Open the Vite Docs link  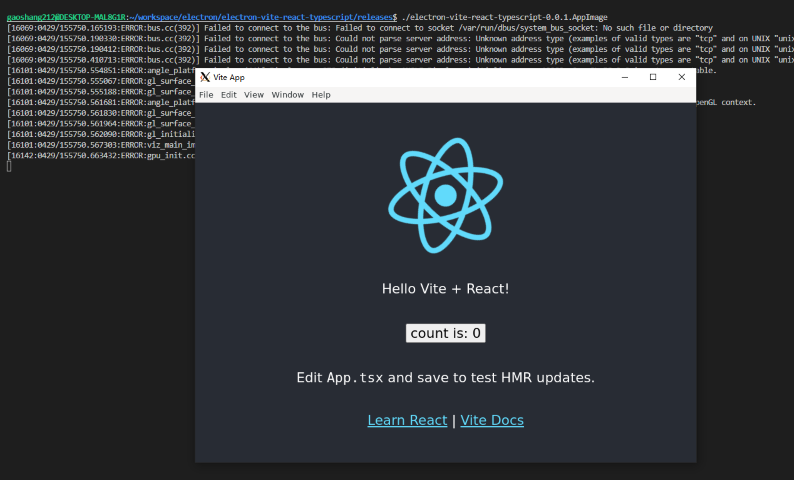[x=492, y=421]
